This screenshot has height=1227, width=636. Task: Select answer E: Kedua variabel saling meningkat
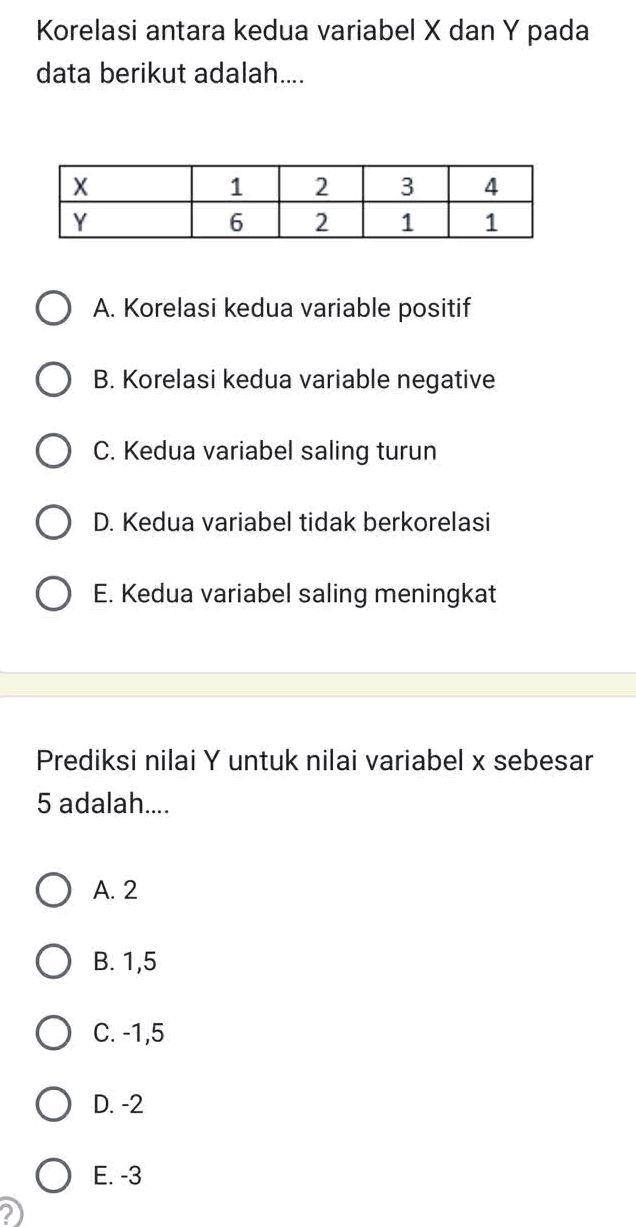54,591
